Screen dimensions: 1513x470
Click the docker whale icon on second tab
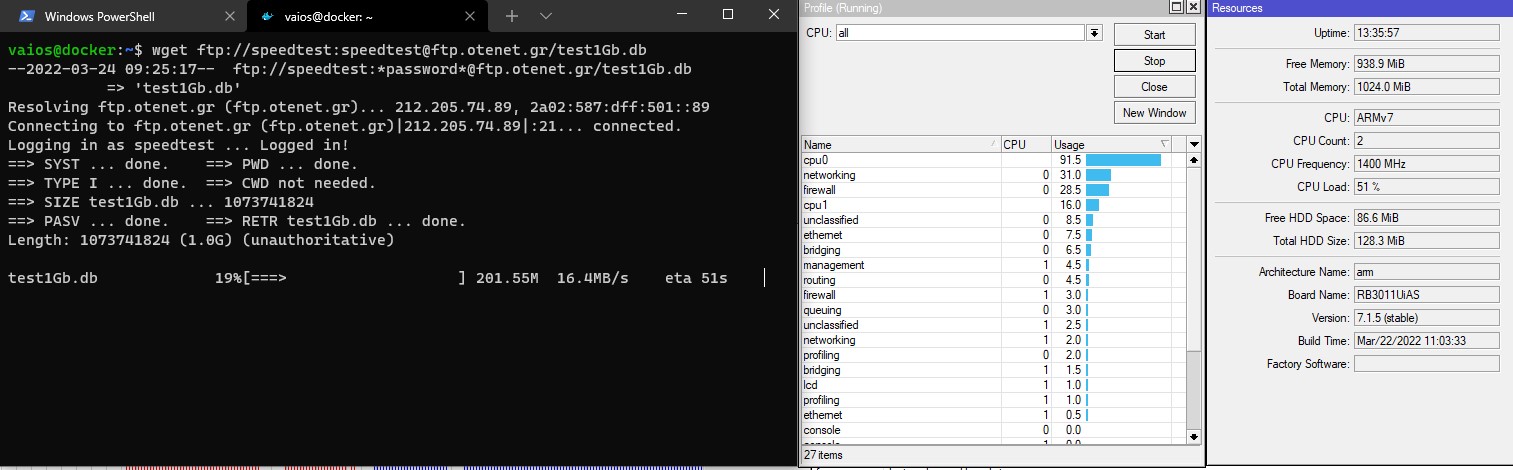tap(268, 16)
